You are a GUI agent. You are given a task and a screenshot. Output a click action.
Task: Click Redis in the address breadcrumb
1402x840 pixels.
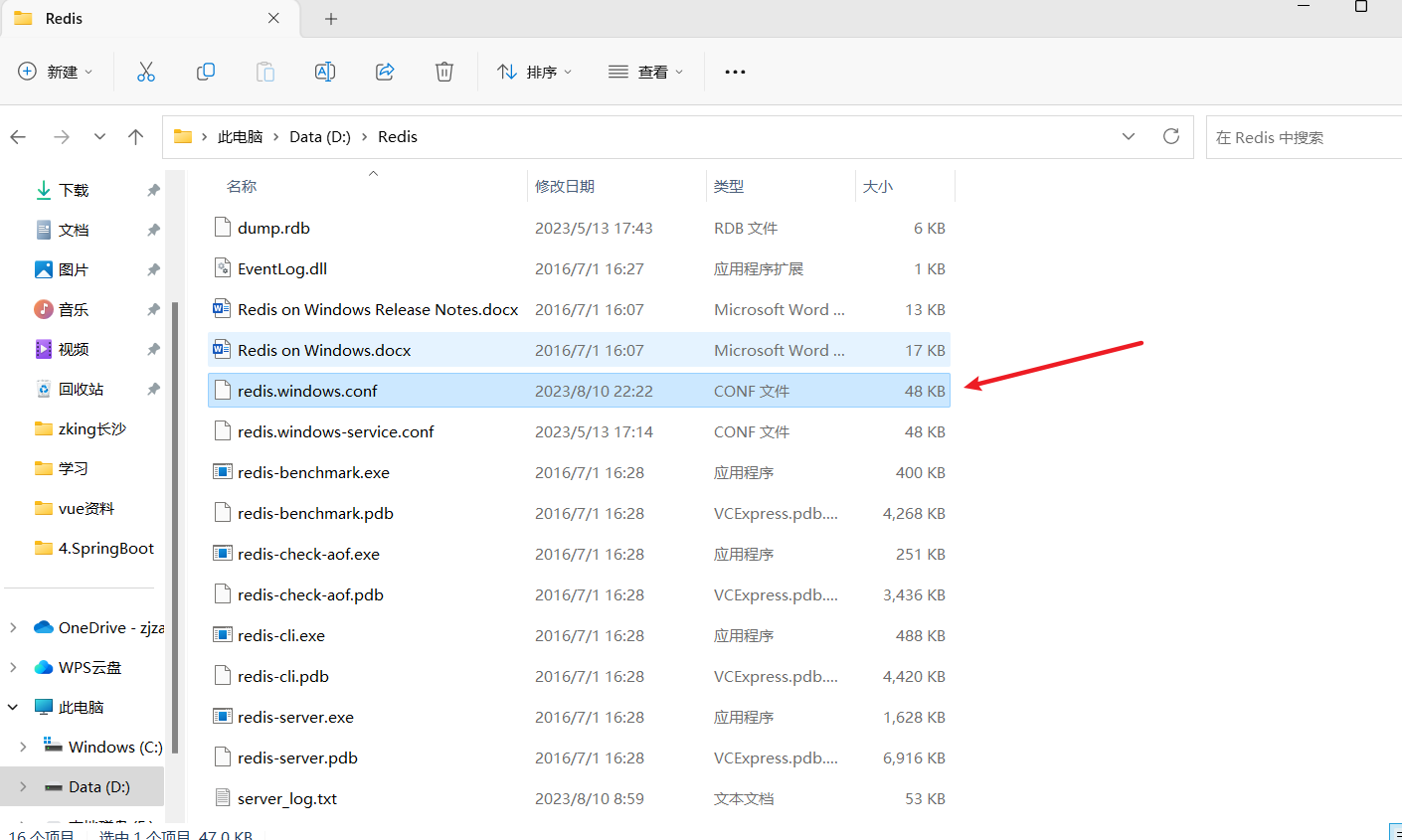tap(398, 137)
